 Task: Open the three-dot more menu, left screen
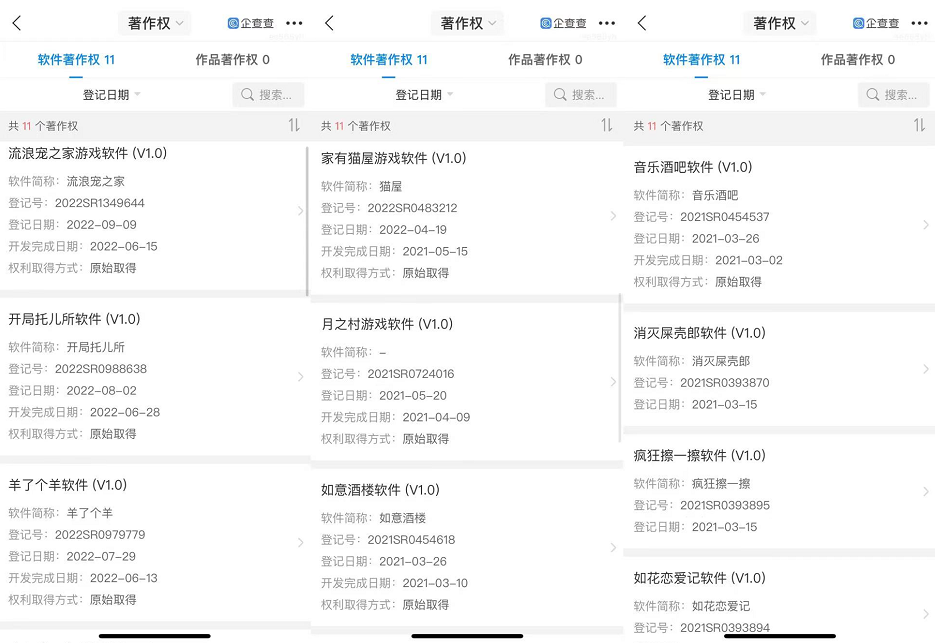(294, 23)
